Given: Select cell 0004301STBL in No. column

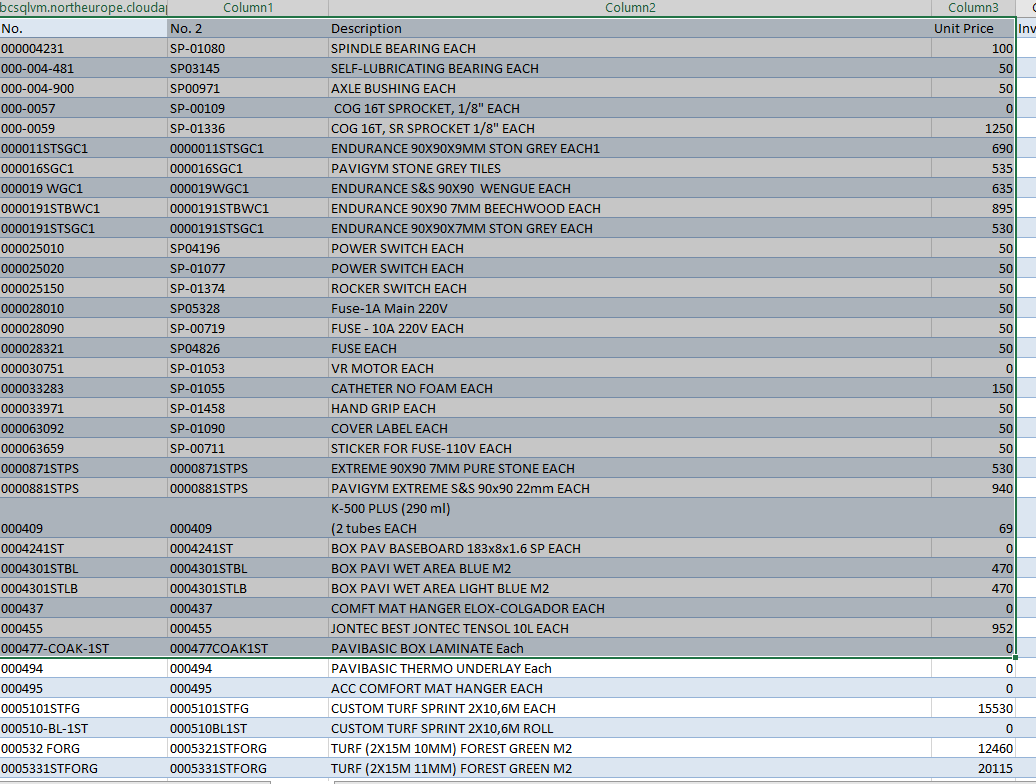Looking at the screenshot, I should [83, 568].
